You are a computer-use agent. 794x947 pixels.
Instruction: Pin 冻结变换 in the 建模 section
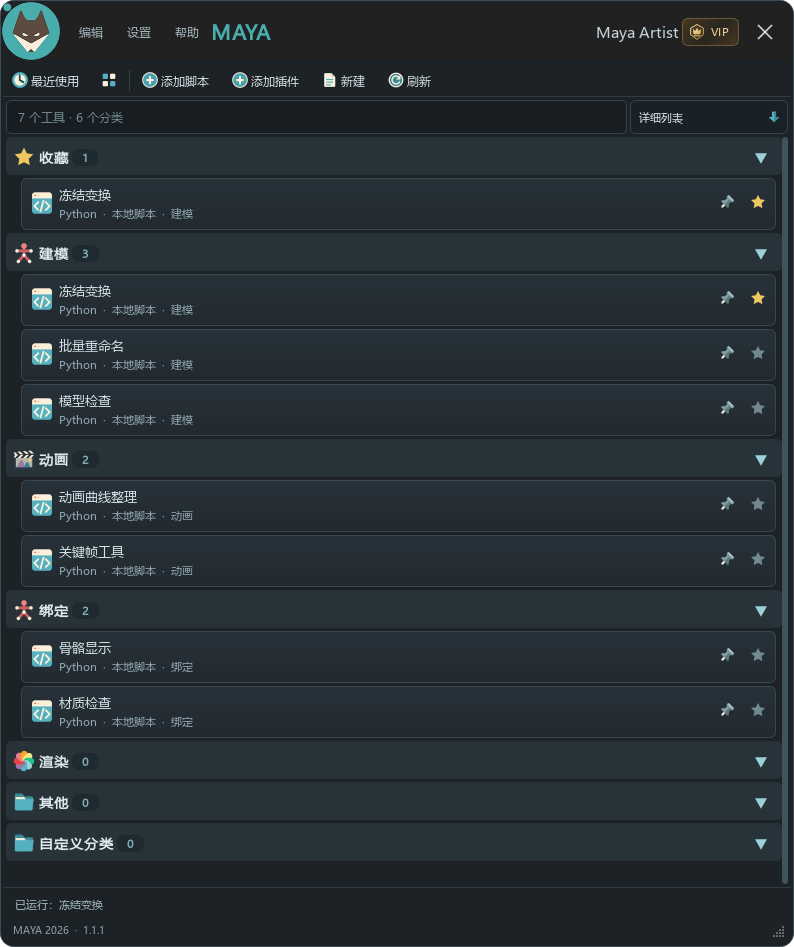pos(727,298)
